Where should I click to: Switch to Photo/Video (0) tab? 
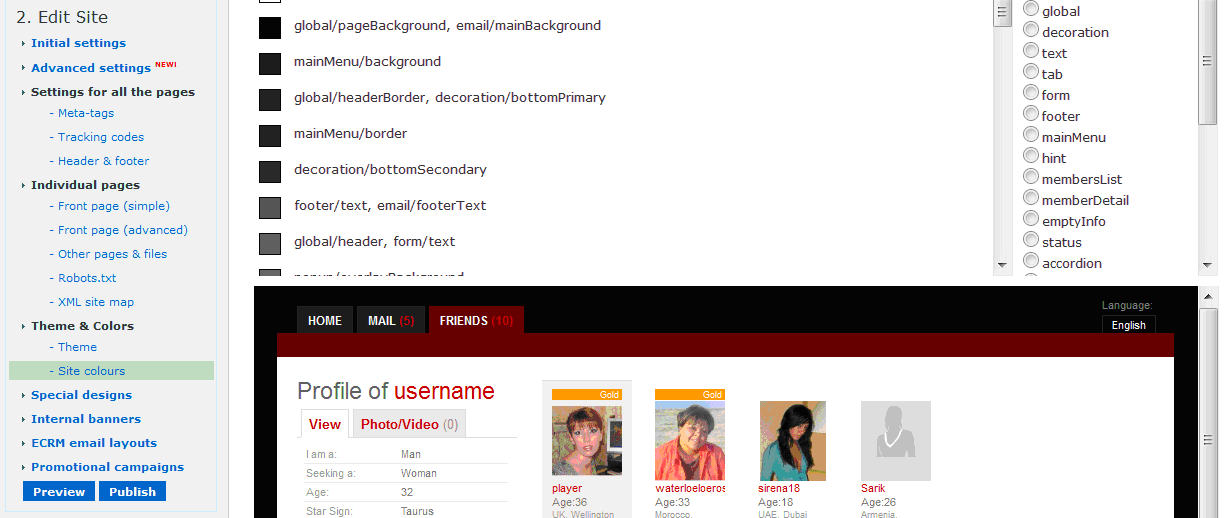coord(409,424)
